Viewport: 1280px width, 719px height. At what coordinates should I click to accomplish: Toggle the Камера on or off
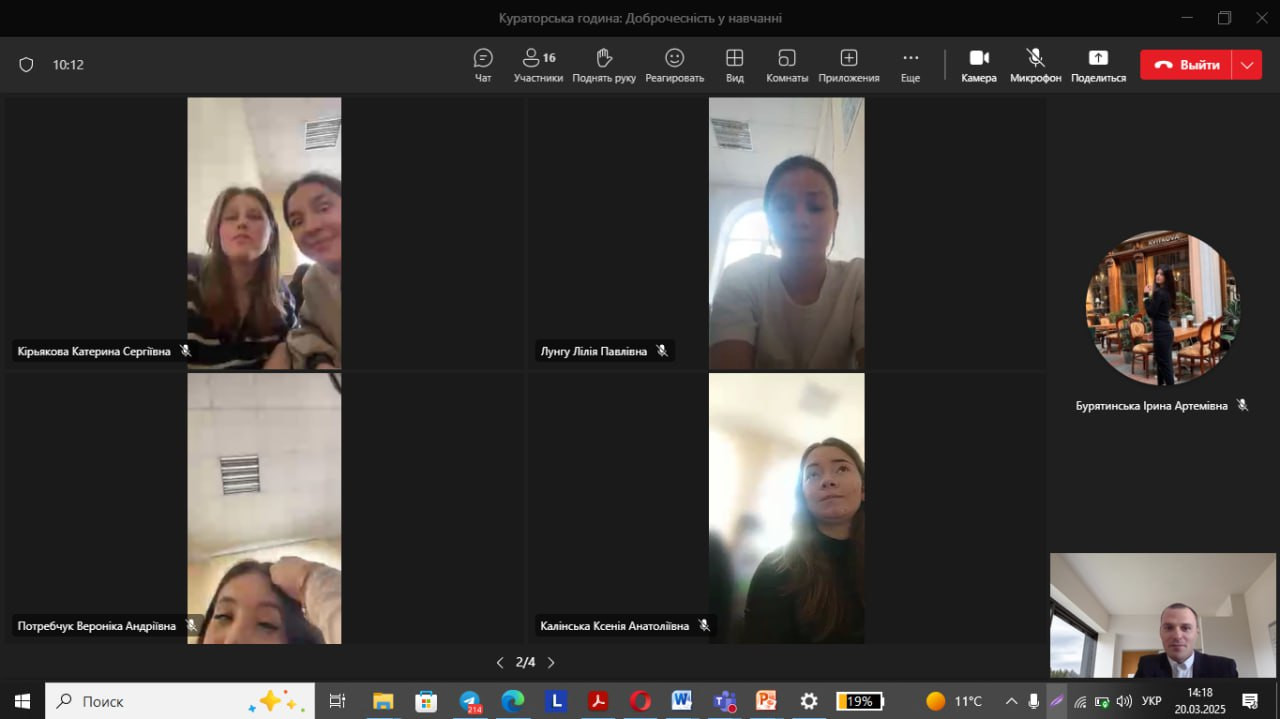coord(979,65)
